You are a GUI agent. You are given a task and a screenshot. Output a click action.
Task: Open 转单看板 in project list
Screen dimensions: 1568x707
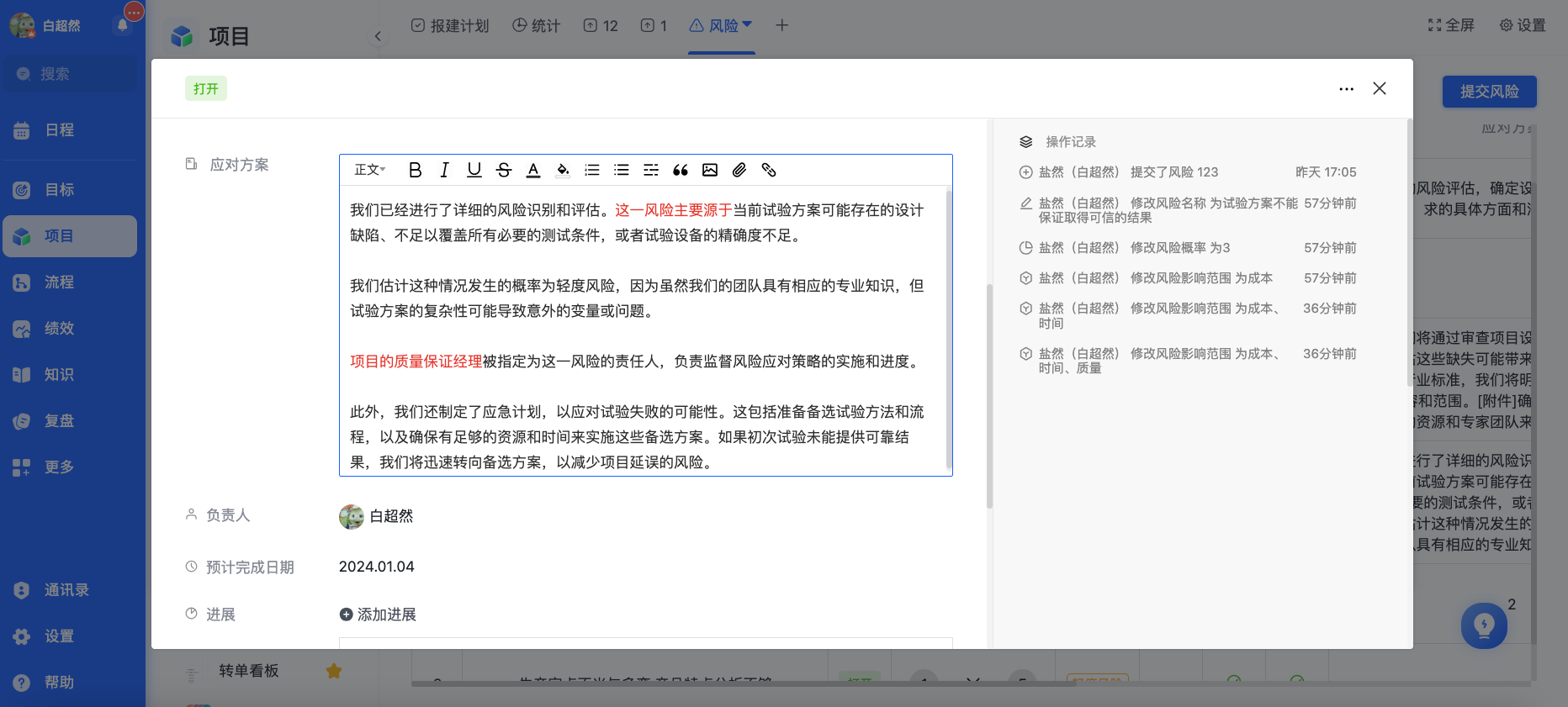(x=249, y=671)
